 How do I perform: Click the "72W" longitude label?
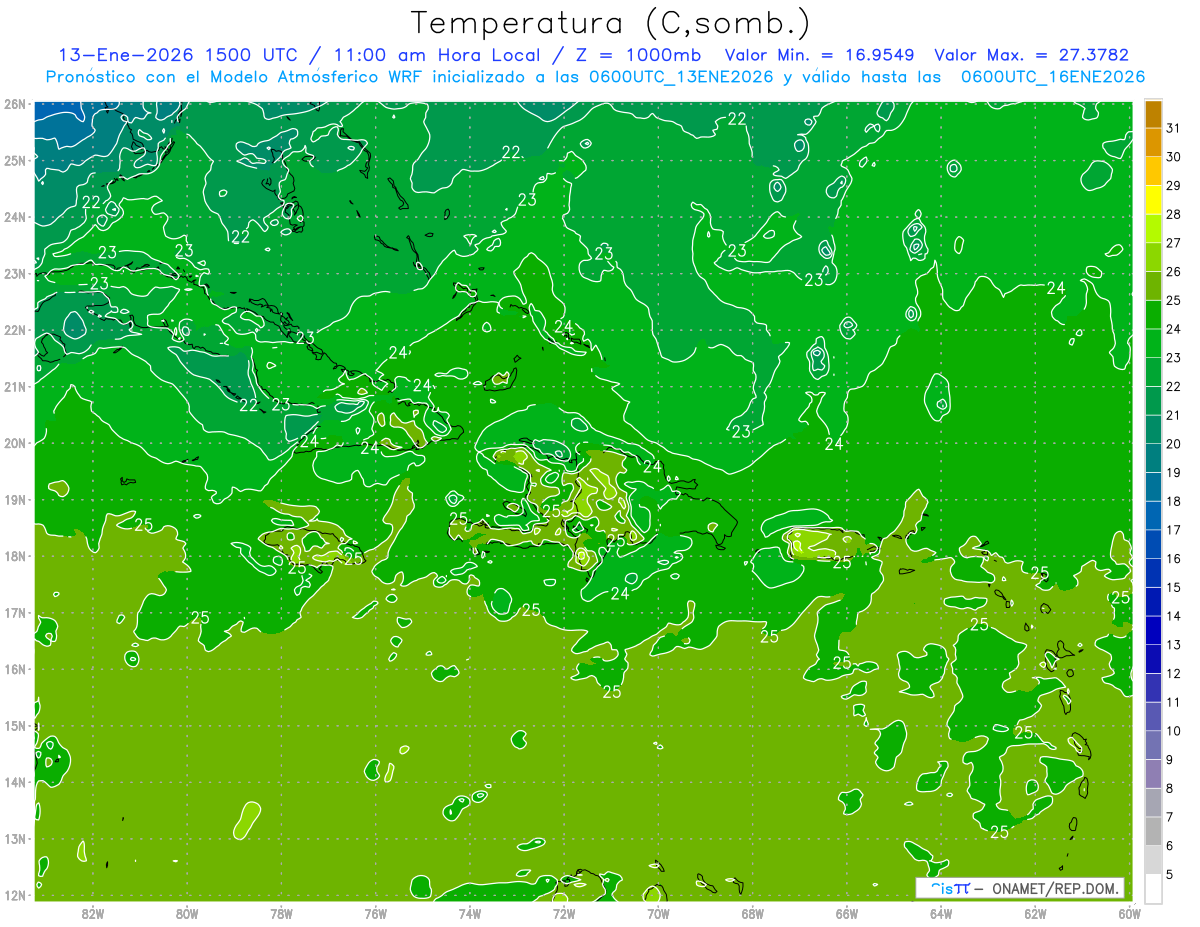click(564, 912)
